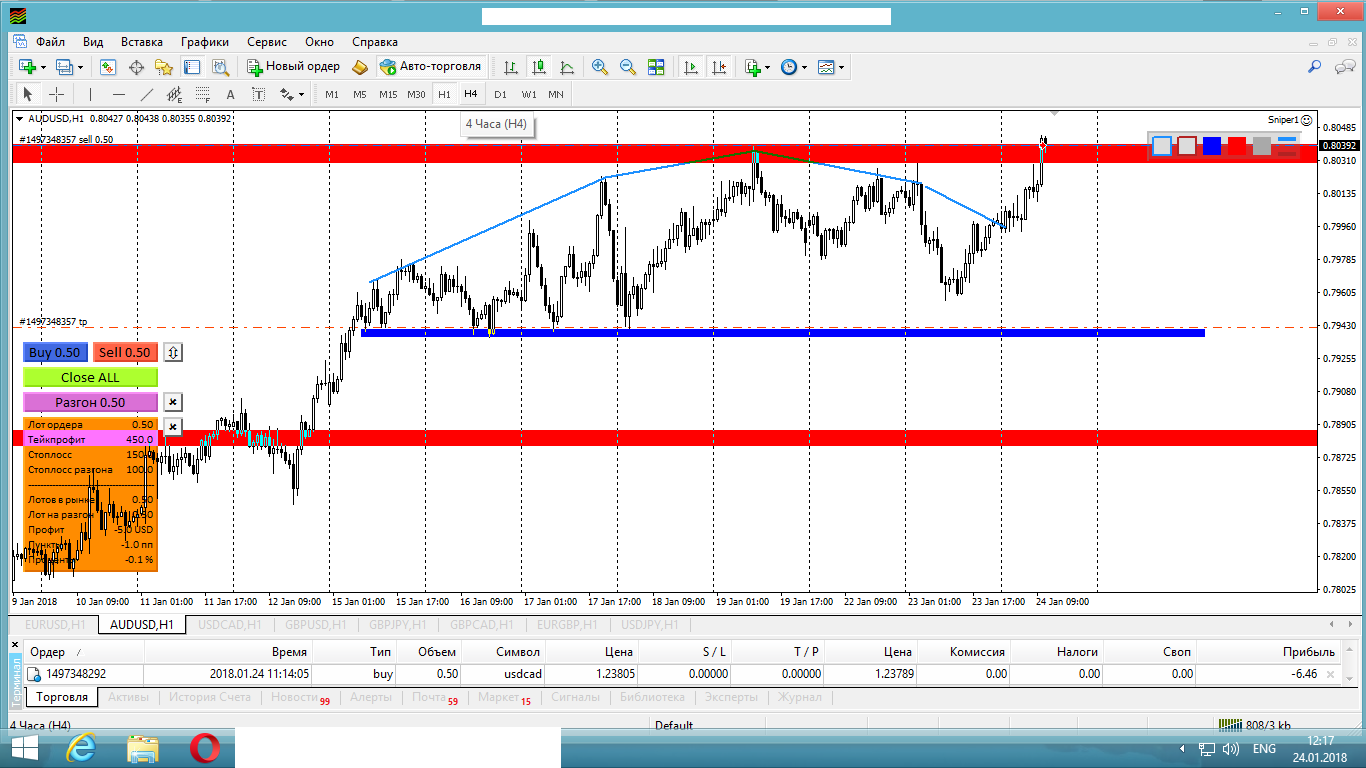Image resolution: width=1366 pixels, height=768 pixels.
Task: Open Internet Explorer from the taskbar
Action: (x=81, y=748)
